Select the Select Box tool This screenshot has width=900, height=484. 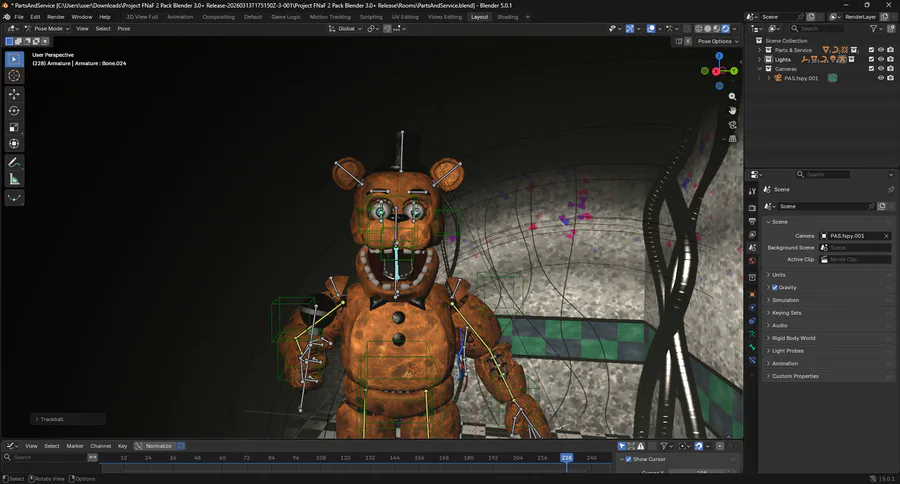[x=14, y=59]
